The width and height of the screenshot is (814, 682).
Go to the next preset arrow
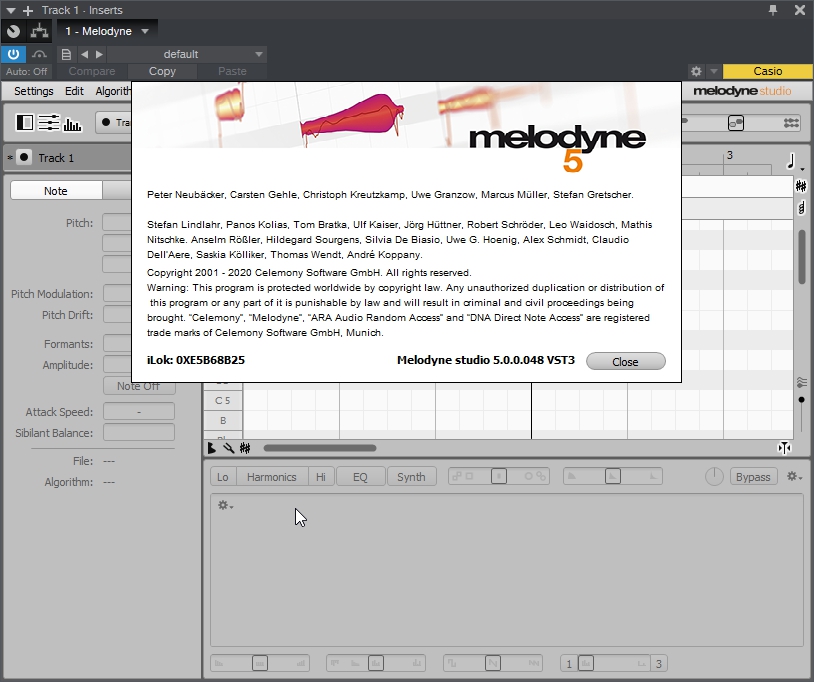click(x=99, y=54)
